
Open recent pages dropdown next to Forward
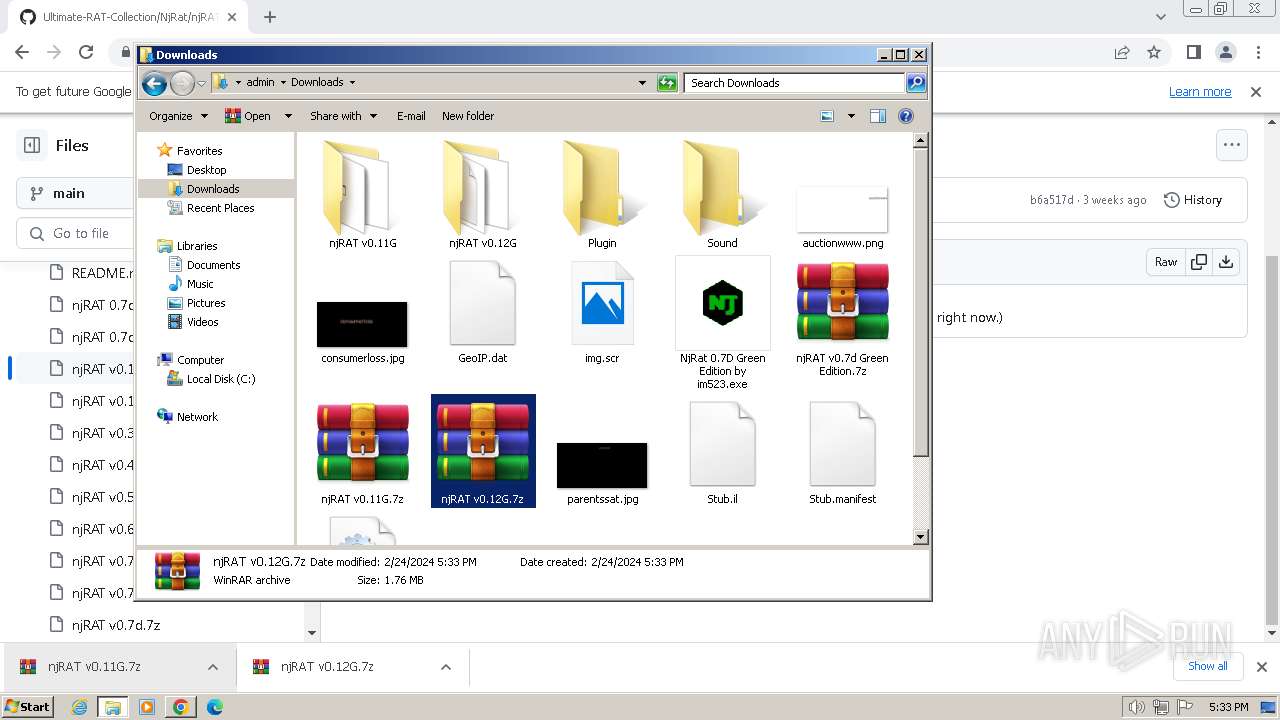click(x=202, y=83)
